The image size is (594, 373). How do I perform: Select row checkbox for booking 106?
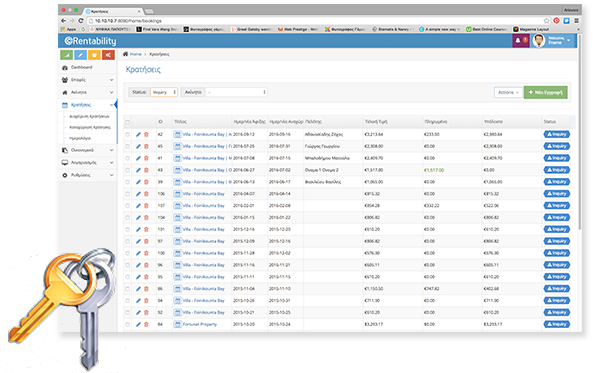128,194
